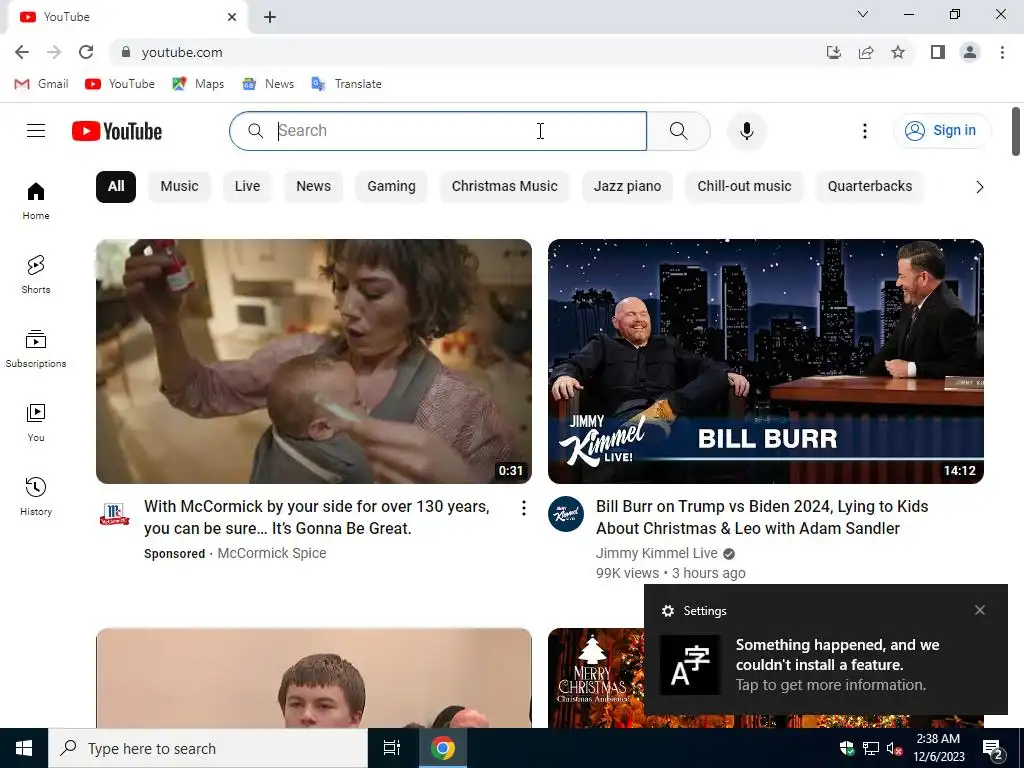Select the Chill-out music chip
The image size is (1024, 768).
(744, 187)
